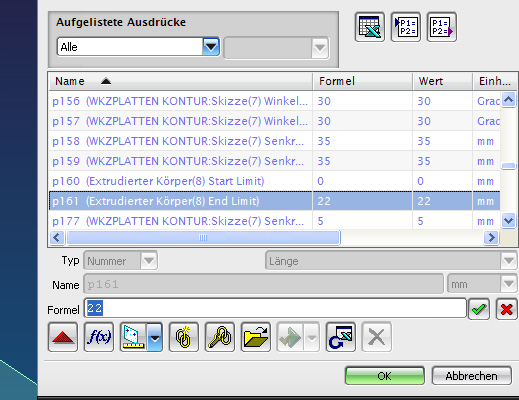519x400 pixels.
Task: Accept the formula with green checkmark
Action: 479,309
